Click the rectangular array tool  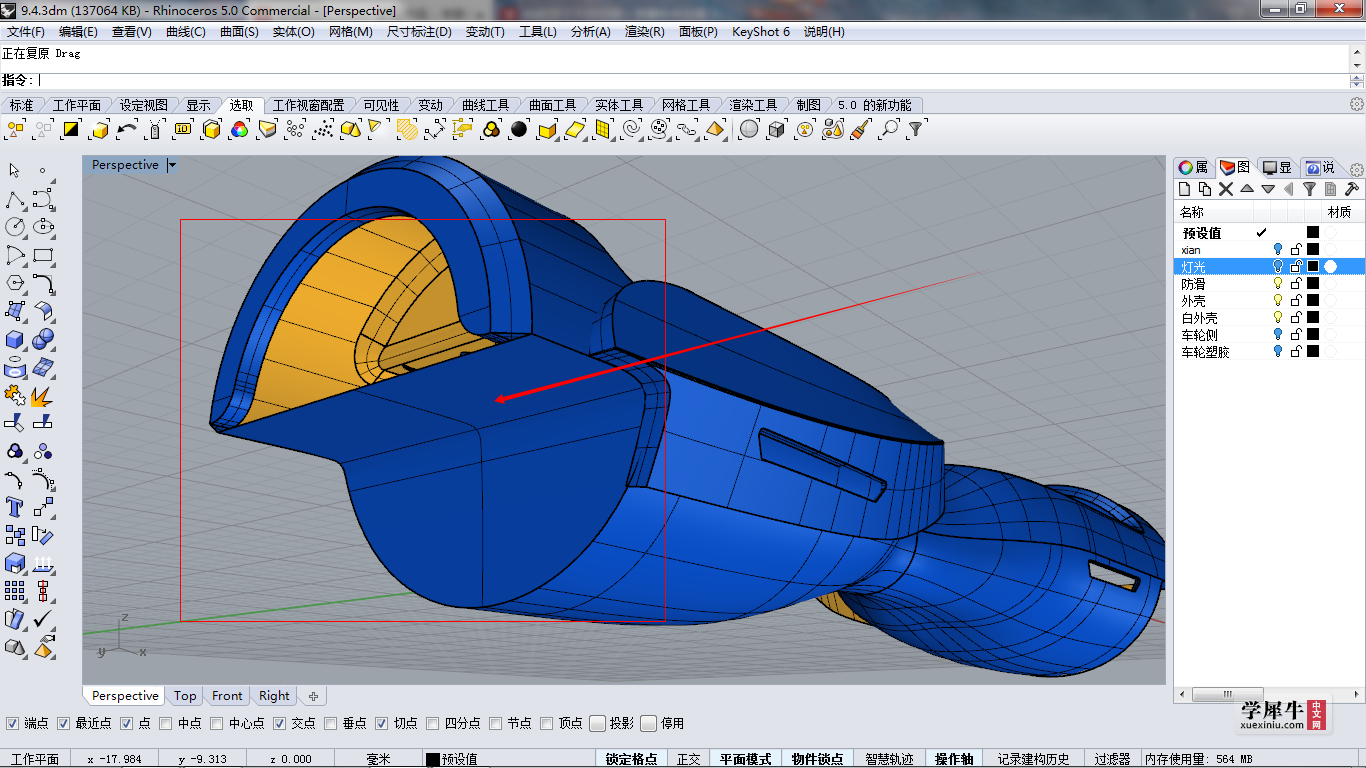click(x=15, y=591)
